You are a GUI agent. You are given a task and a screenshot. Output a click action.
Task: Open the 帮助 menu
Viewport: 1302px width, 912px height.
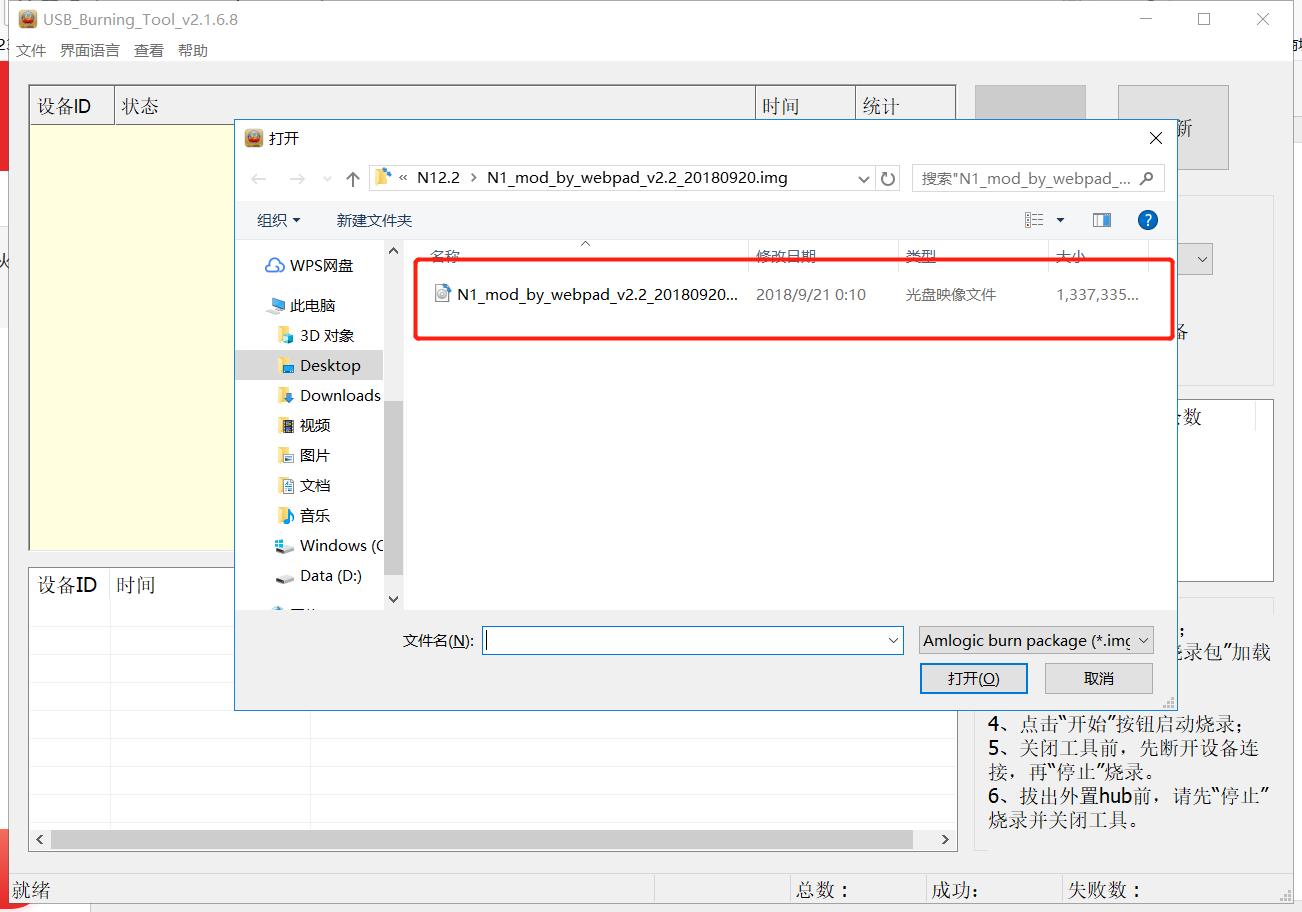click(193, 50)
